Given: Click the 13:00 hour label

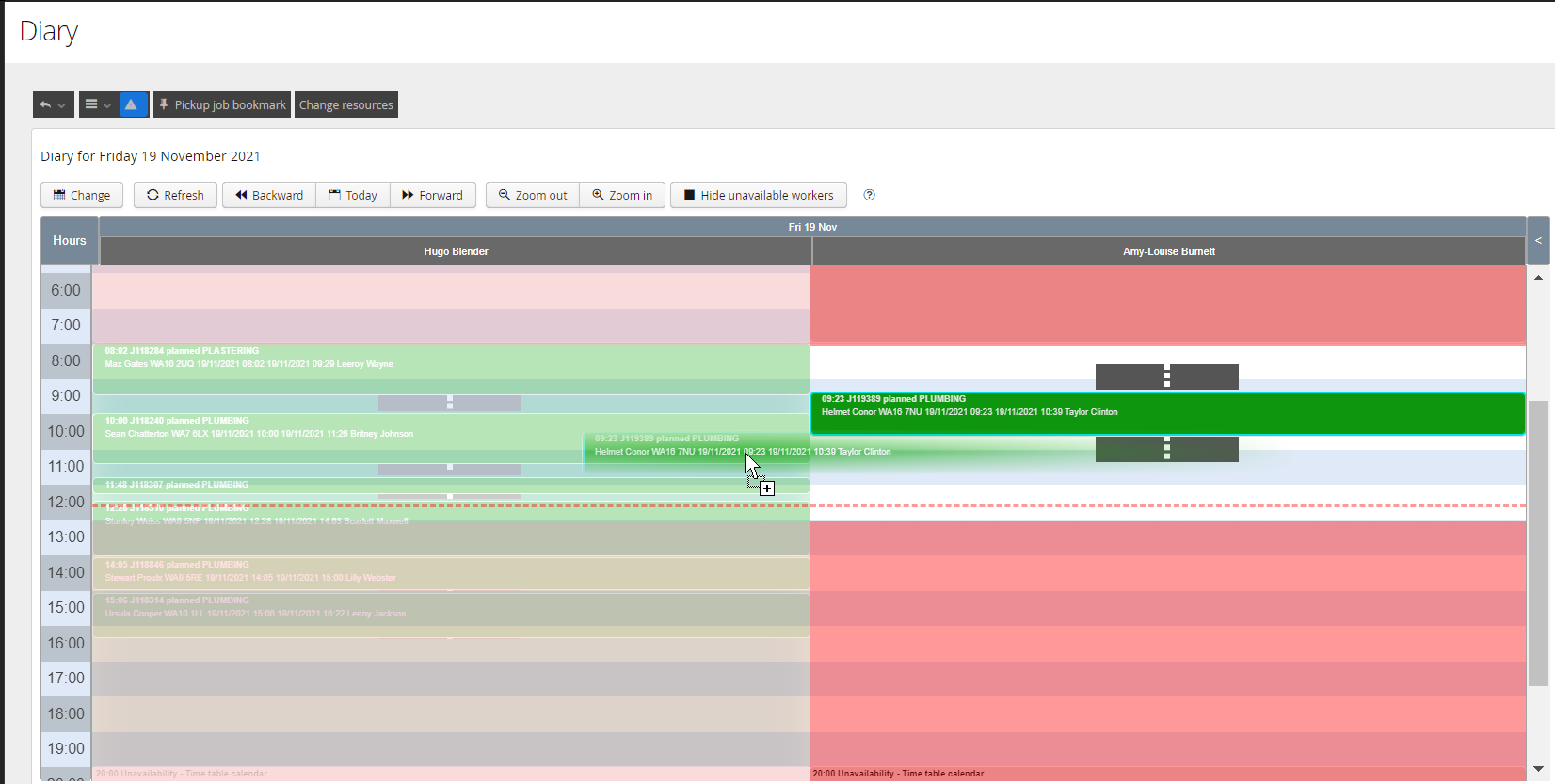Looking at the screenshot, I should click(66, 536).
